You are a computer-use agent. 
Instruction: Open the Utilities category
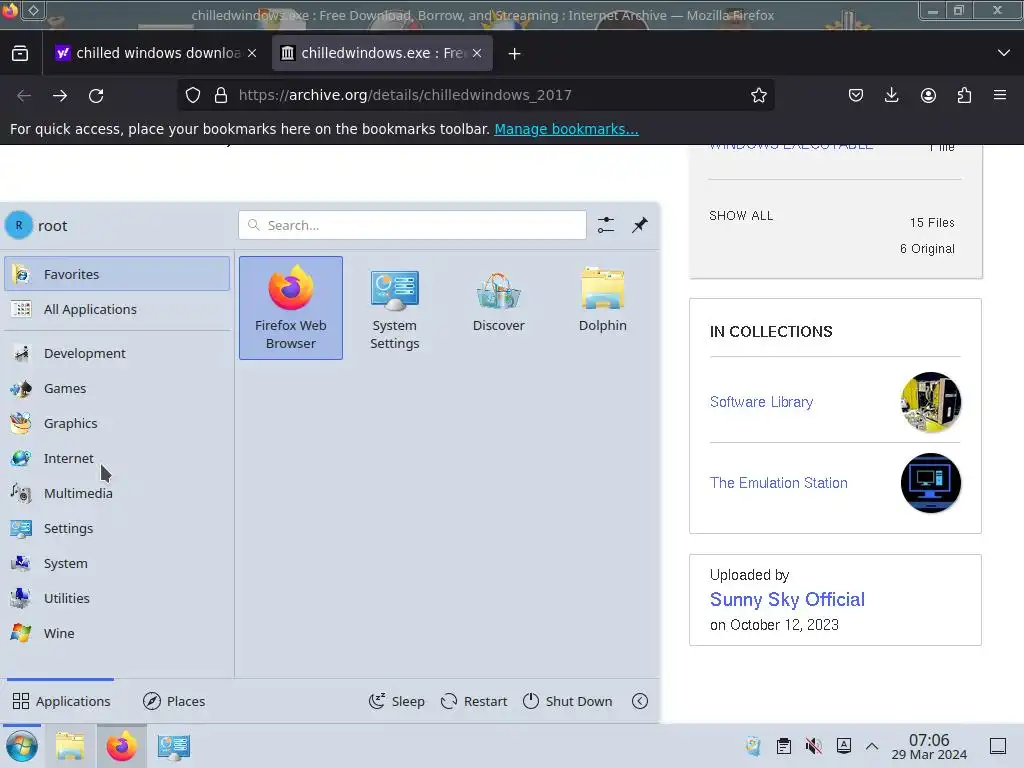pyautogui.click(x=117, y=598)
